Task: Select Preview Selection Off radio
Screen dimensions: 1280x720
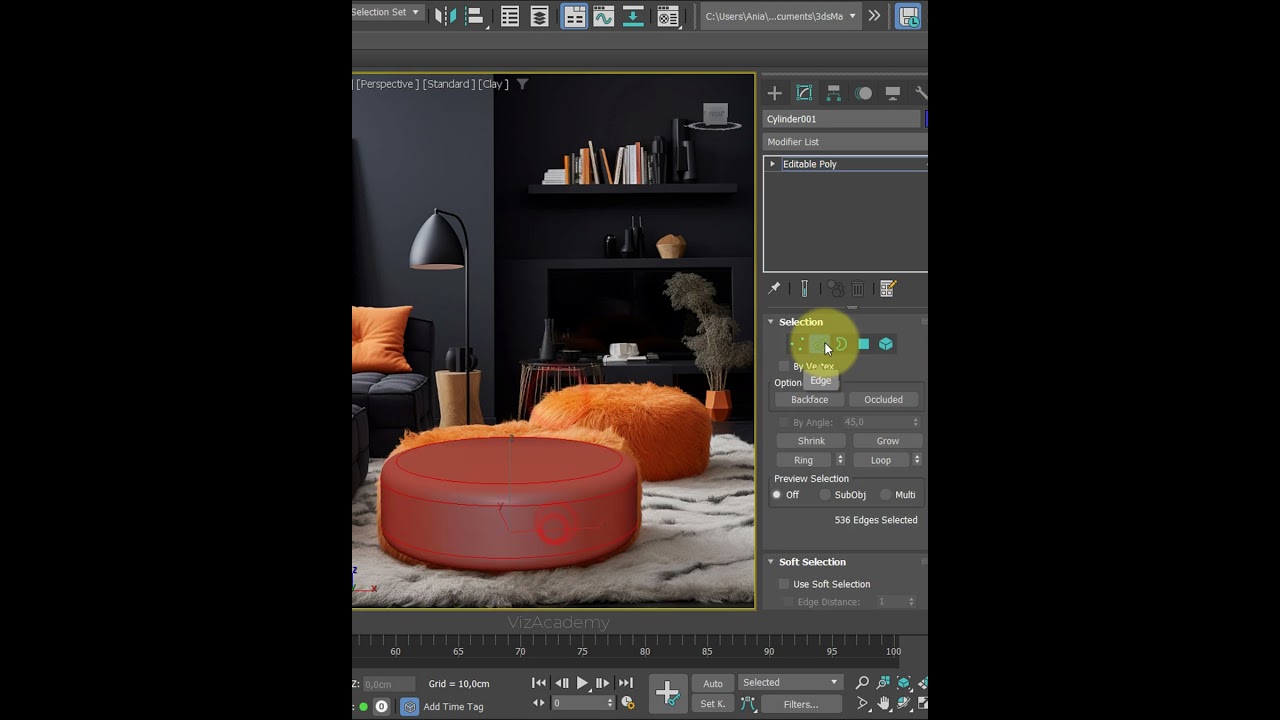Action: click(777, 495)
